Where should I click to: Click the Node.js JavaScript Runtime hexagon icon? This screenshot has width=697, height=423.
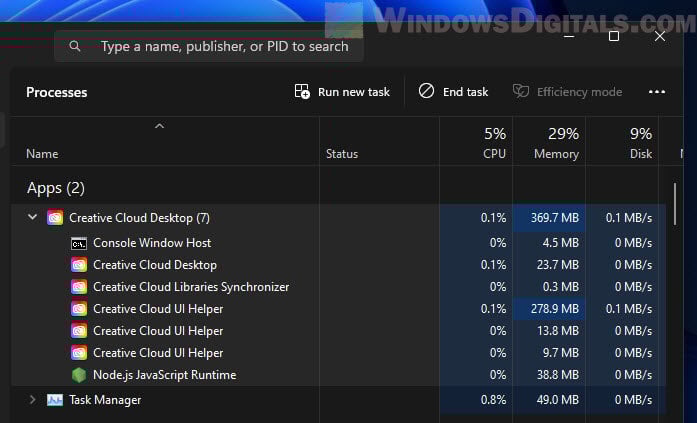click(x=79, y=375)
